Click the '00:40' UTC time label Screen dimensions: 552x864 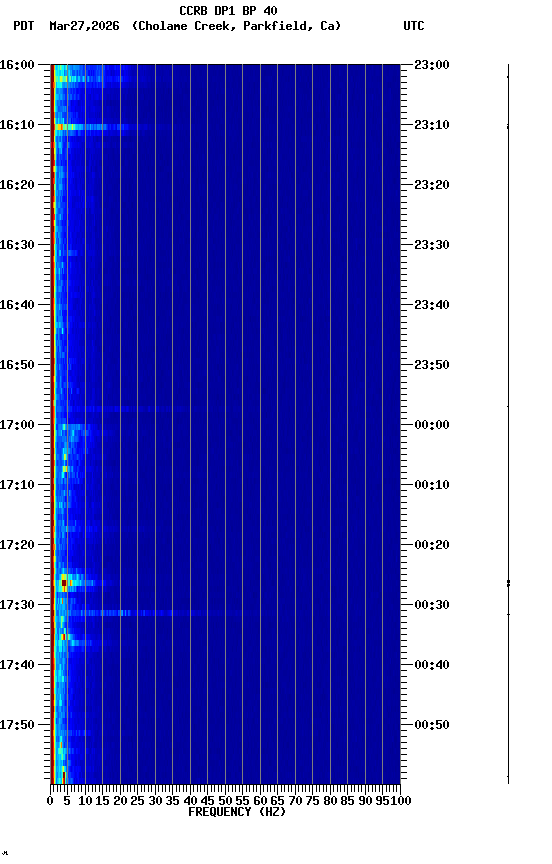pyautogui.click(x=432, y=665)
